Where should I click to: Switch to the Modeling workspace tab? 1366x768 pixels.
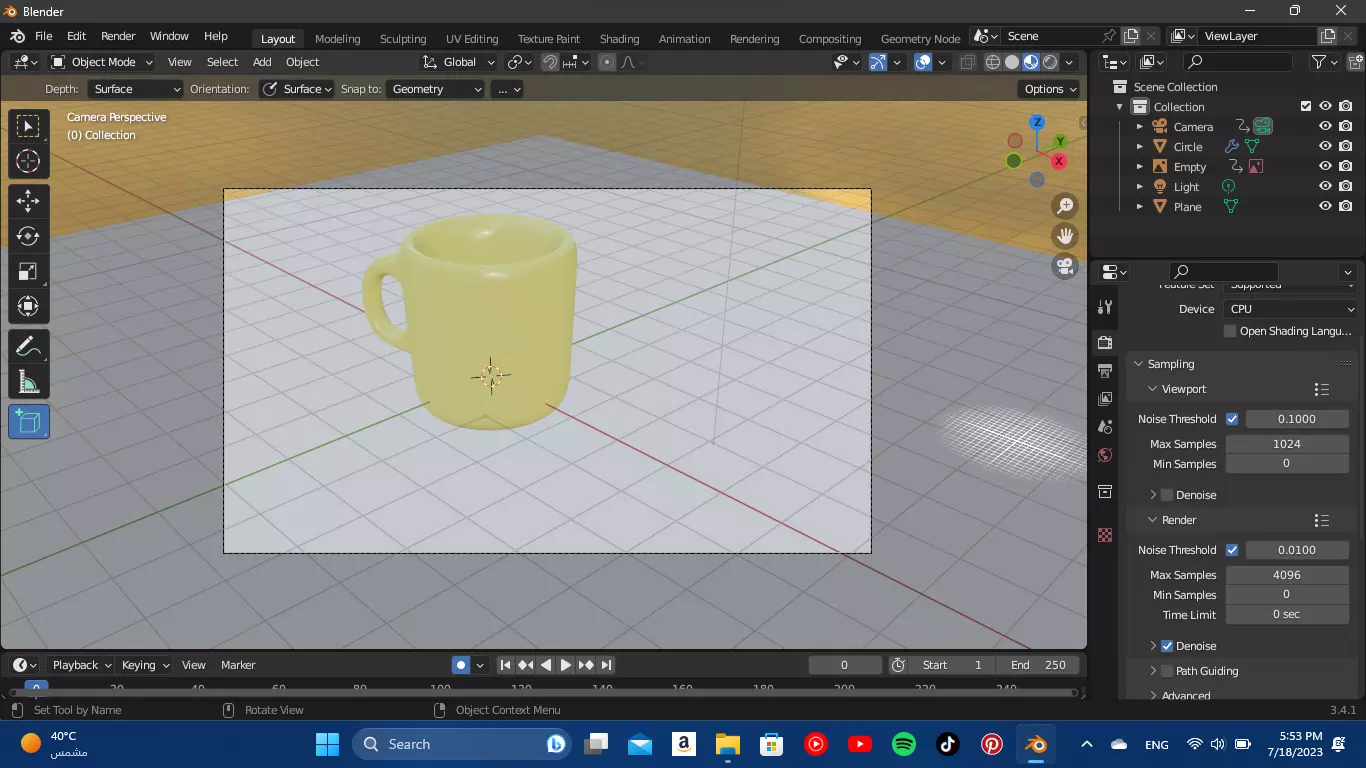point(337,39)
